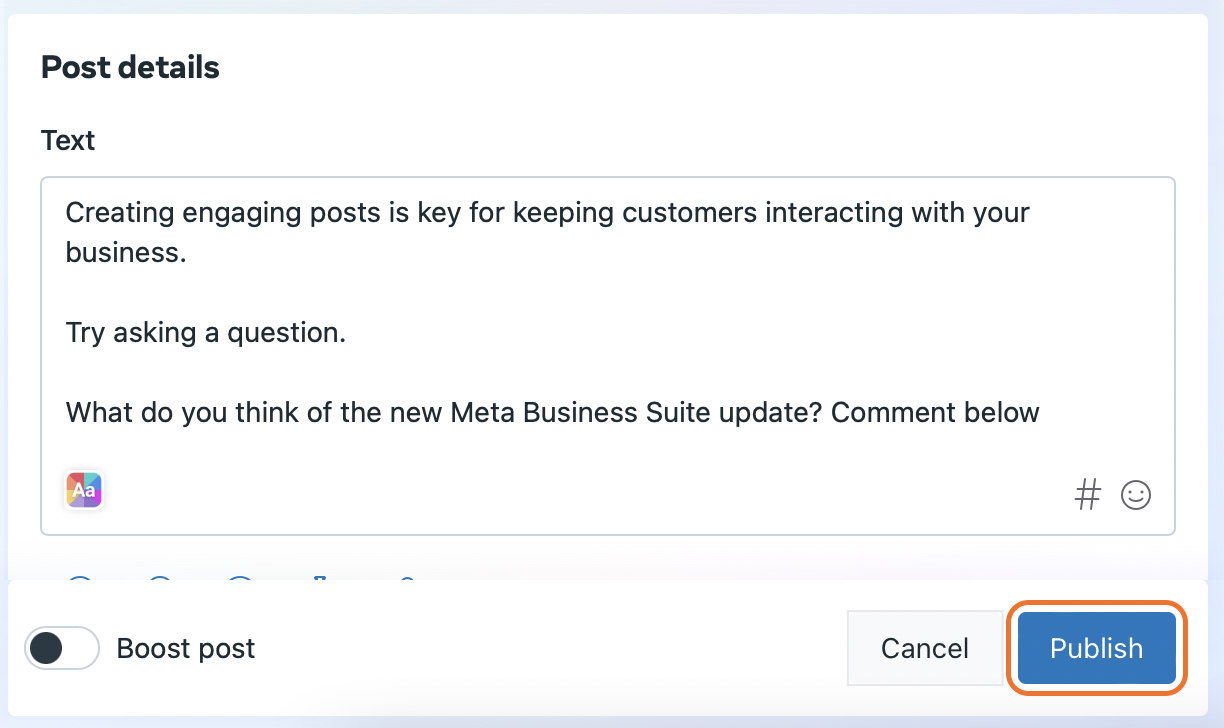
Task: Click the Text field label
Action: tap(68, 140)
